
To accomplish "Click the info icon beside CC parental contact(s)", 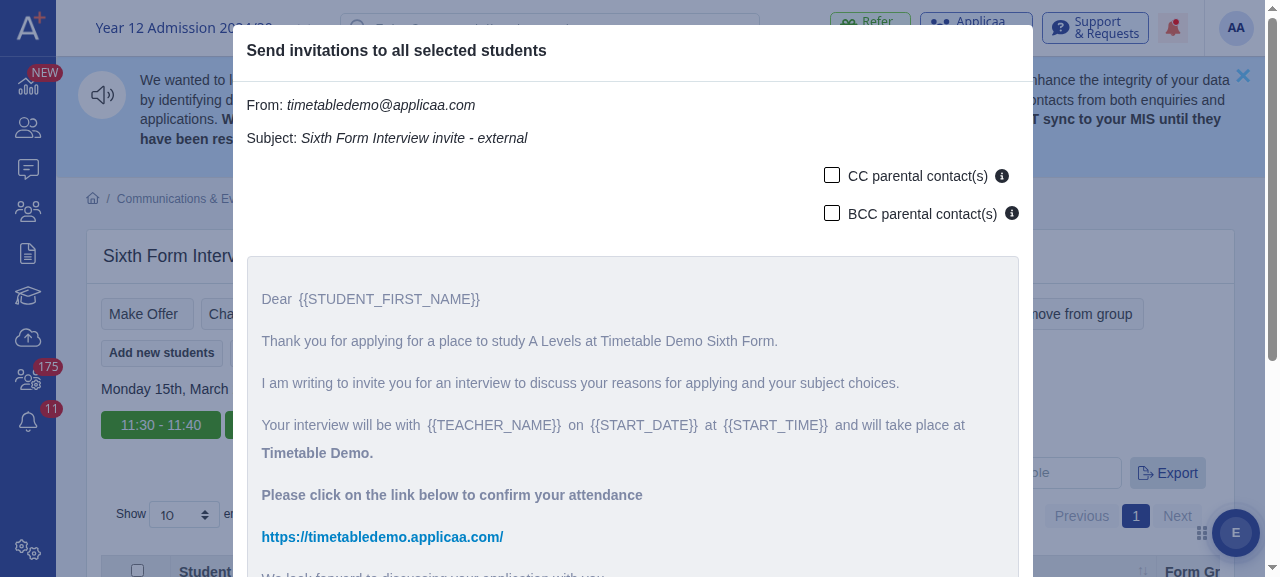I will [1002, 176].
